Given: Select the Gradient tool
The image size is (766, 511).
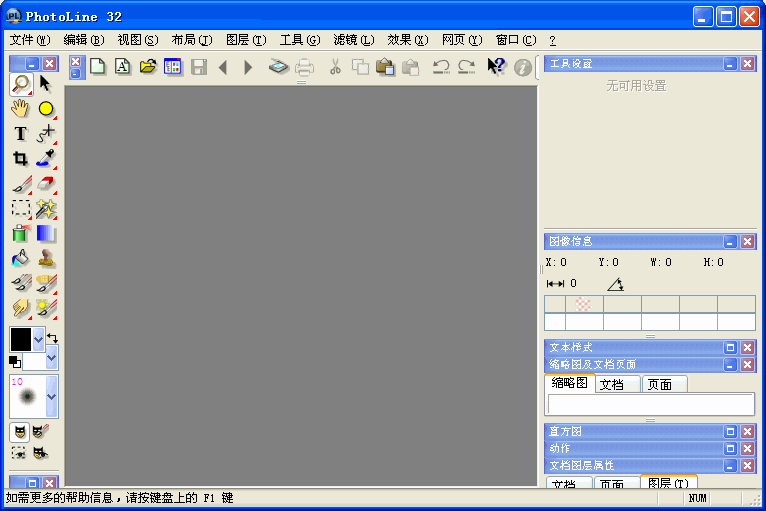Looking at the screenshot, I should (46, 234).
